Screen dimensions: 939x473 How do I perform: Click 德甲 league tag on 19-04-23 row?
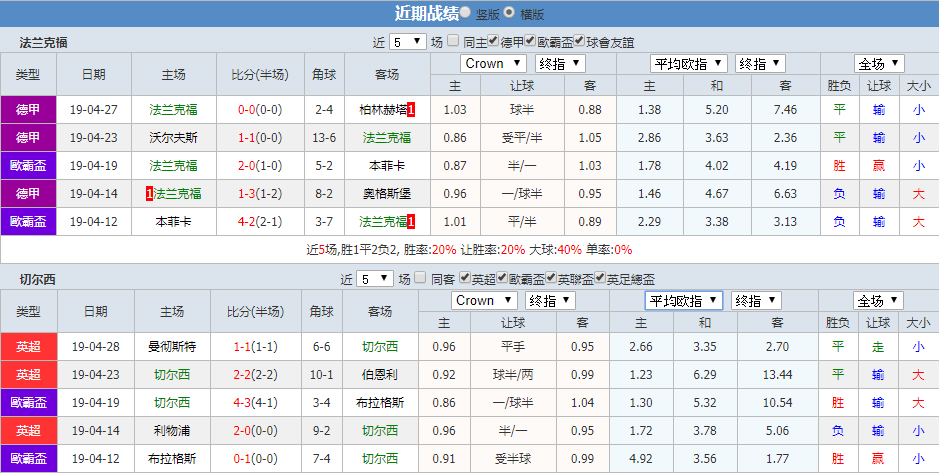28,138
